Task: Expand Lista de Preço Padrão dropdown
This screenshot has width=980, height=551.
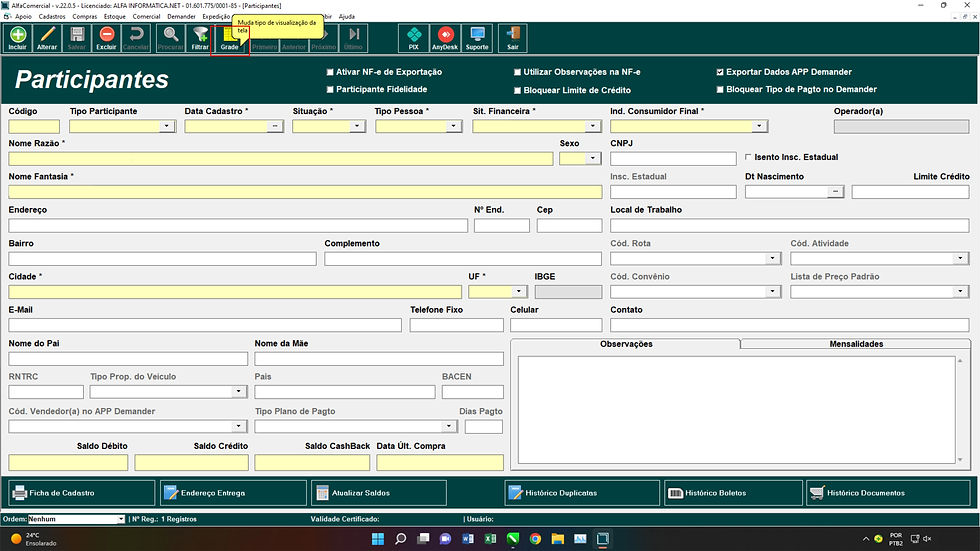Action: [x=961, y=292]
